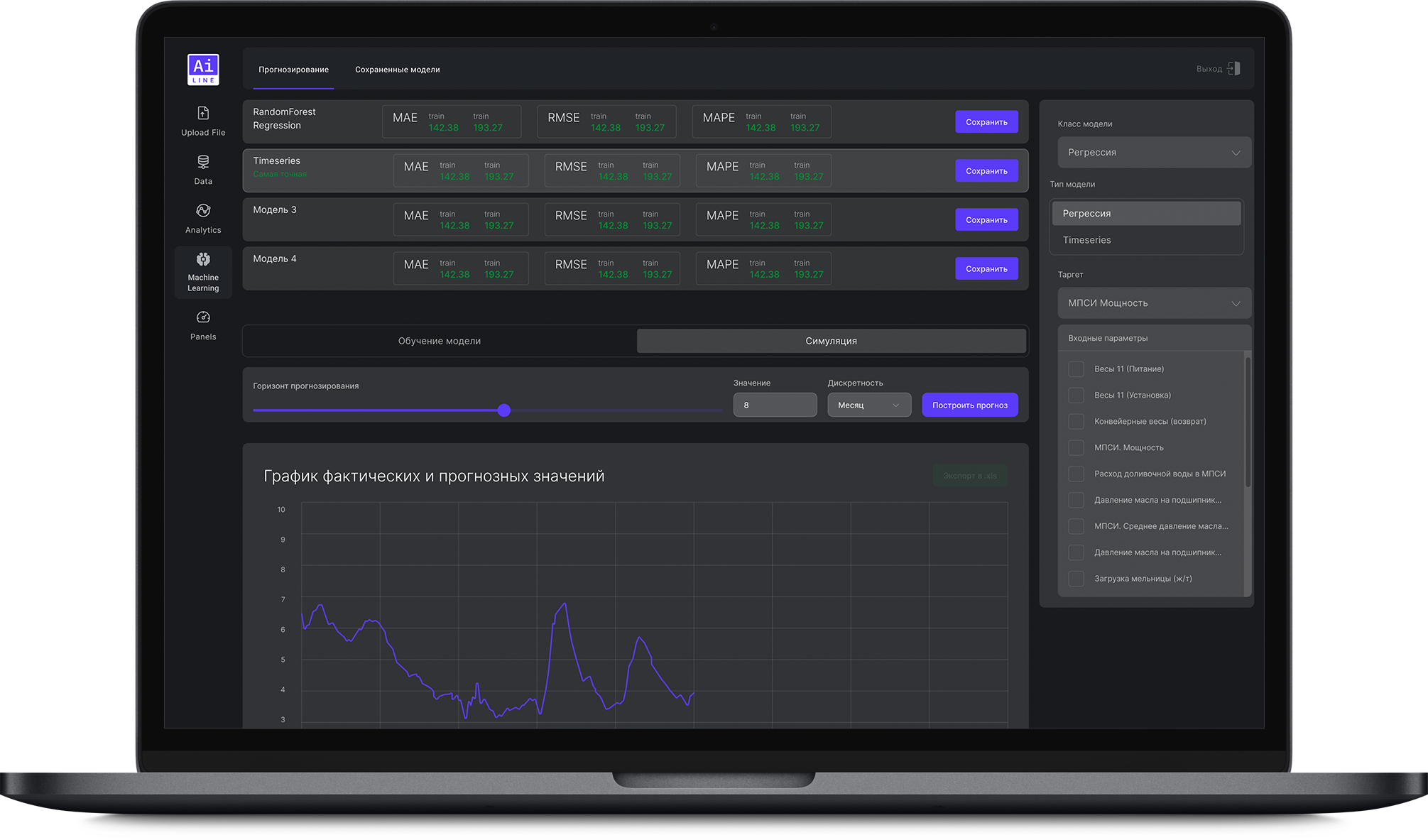Expand the Класс модели Регрессия dropdown
Screen dimensions: 1428x840
[x=1154, y=153]
